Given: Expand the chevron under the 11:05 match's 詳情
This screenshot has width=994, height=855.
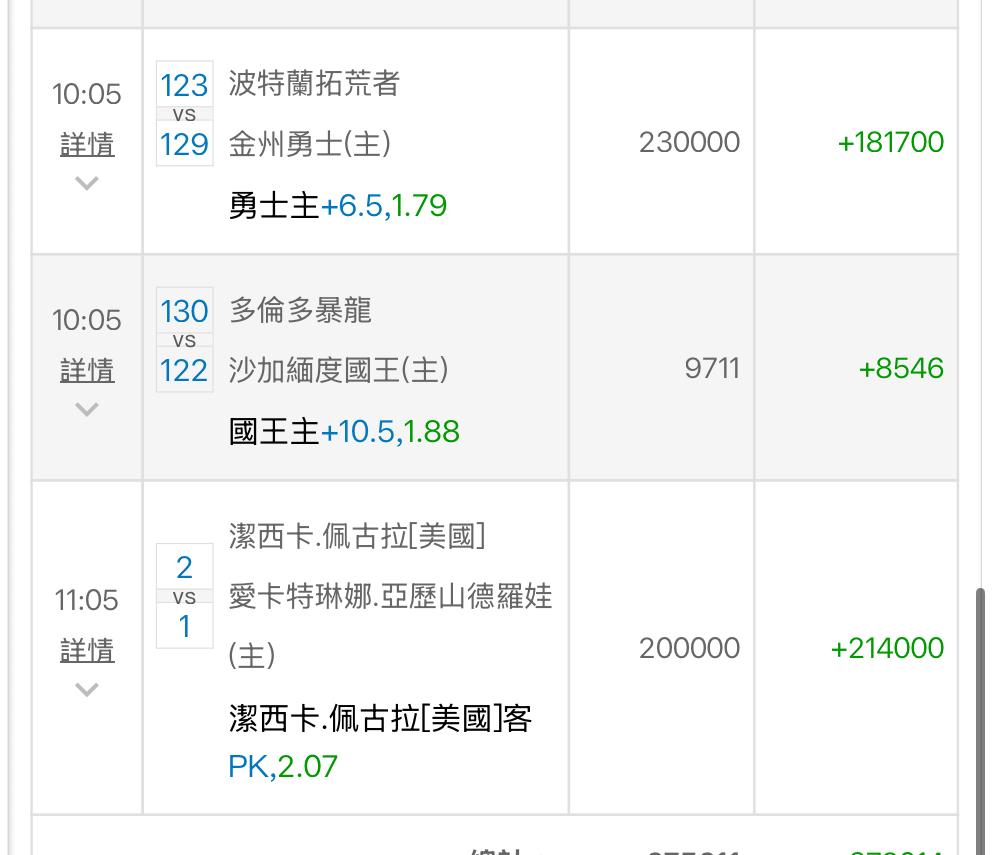Looking at the screenshot, I should pos(87,690).
